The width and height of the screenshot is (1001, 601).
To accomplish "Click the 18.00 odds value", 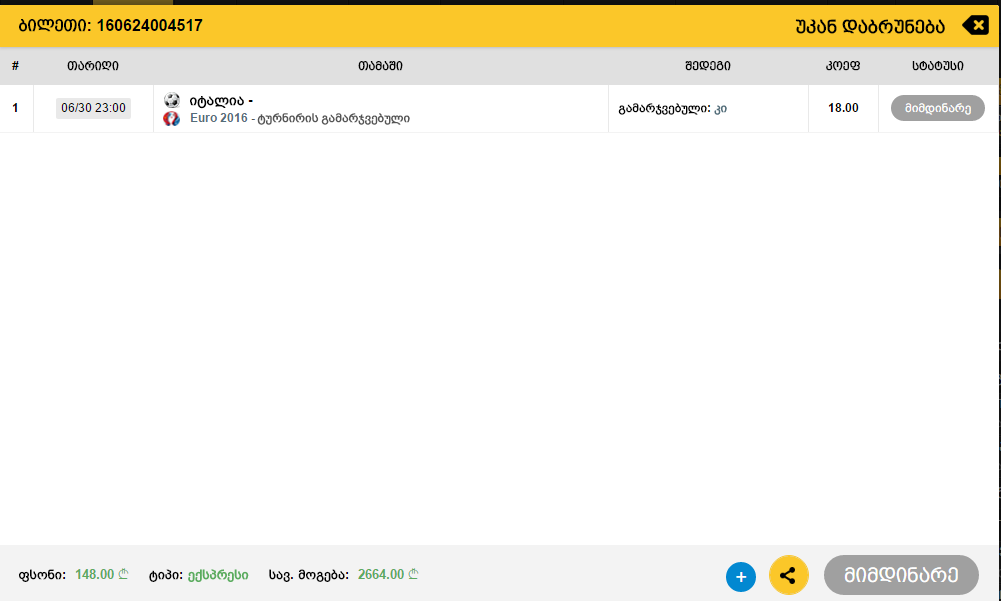I will (x=843, y=108).
